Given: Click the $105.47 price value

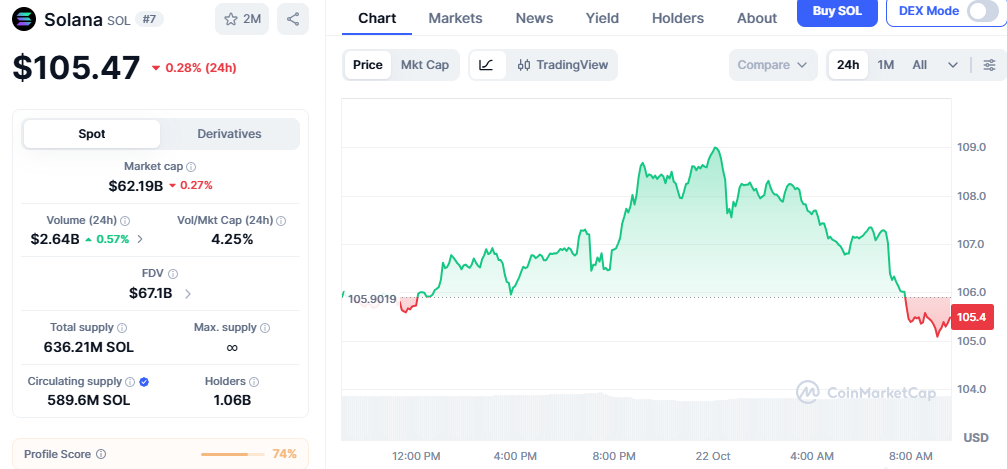Looking at the screenshot, I should coord(76,67).
